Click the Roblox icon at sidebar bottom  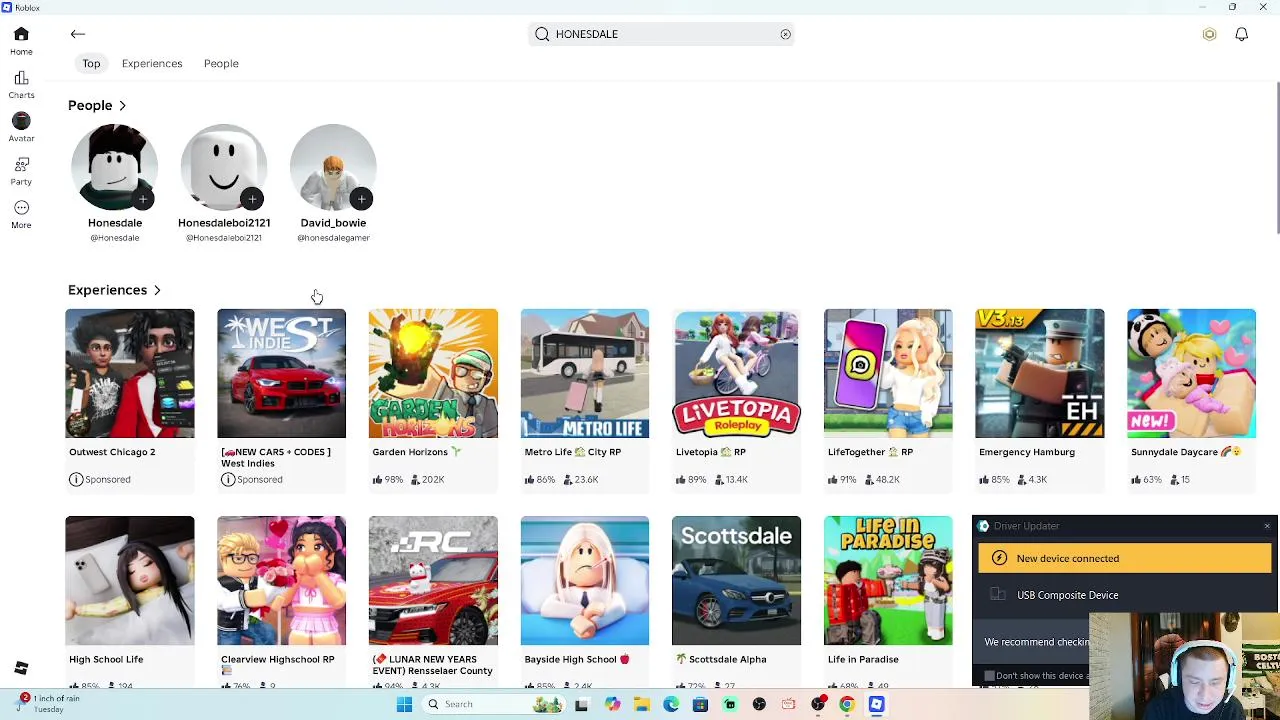tap(21, 668)
